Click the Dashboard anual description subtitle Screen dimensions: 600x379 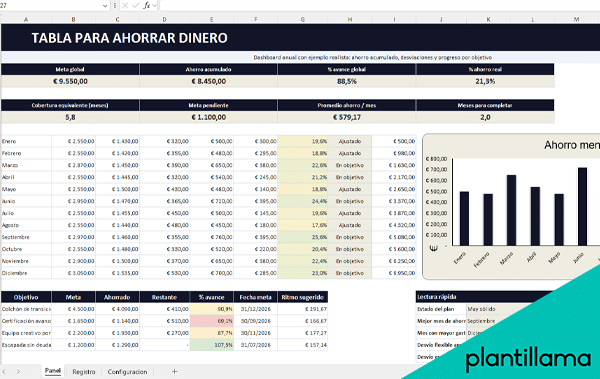(x=373, y=57)
